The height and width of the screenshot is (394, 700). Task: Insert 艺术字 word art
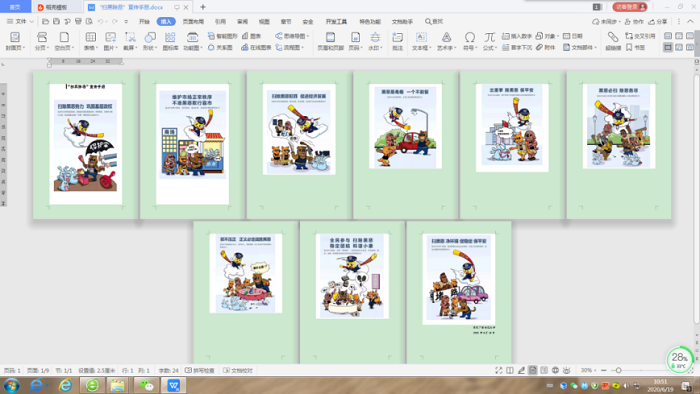[446, 40]
